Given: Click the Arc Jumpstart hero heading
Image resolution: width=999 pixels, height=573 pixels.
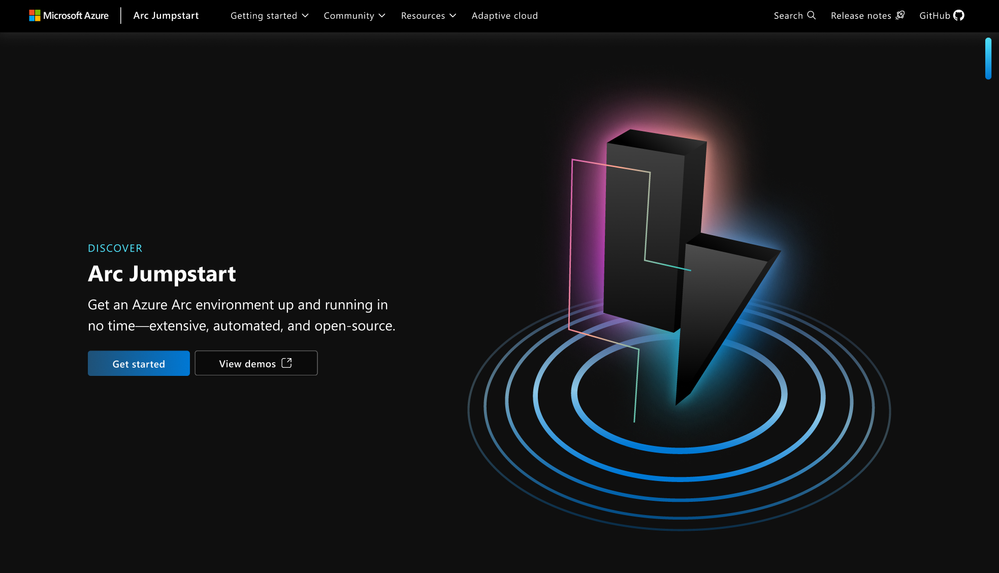Looking at the screenshot, I should click(x=162, y=273).
